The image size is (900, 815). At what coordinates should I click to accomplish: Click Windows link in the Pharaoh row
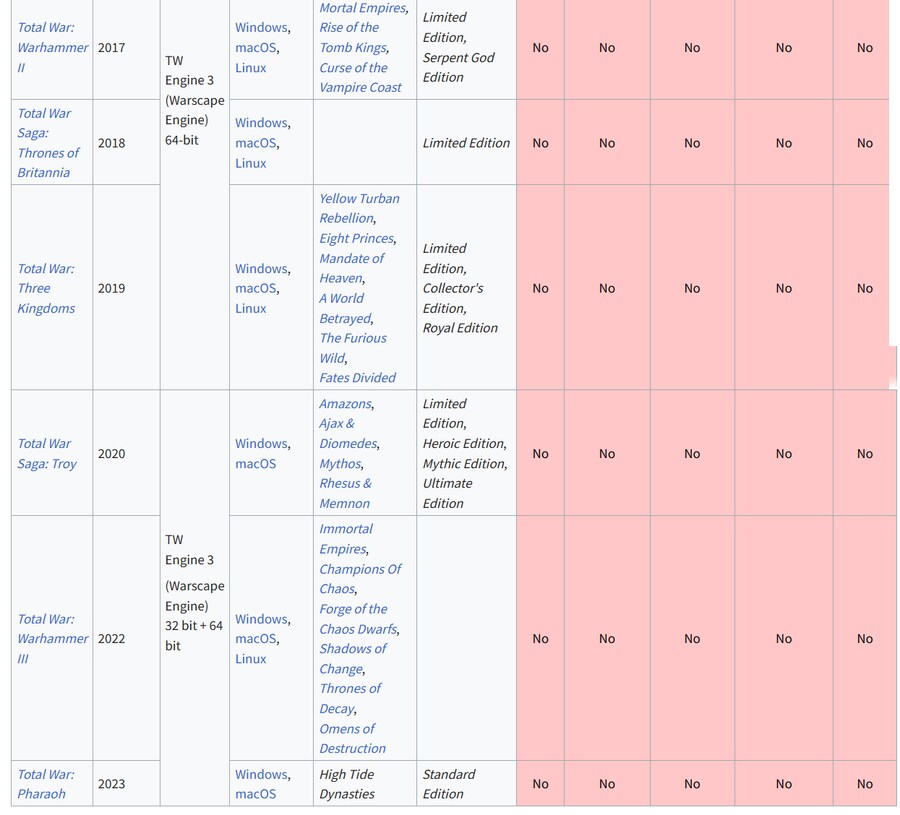(x=261, y=774)
